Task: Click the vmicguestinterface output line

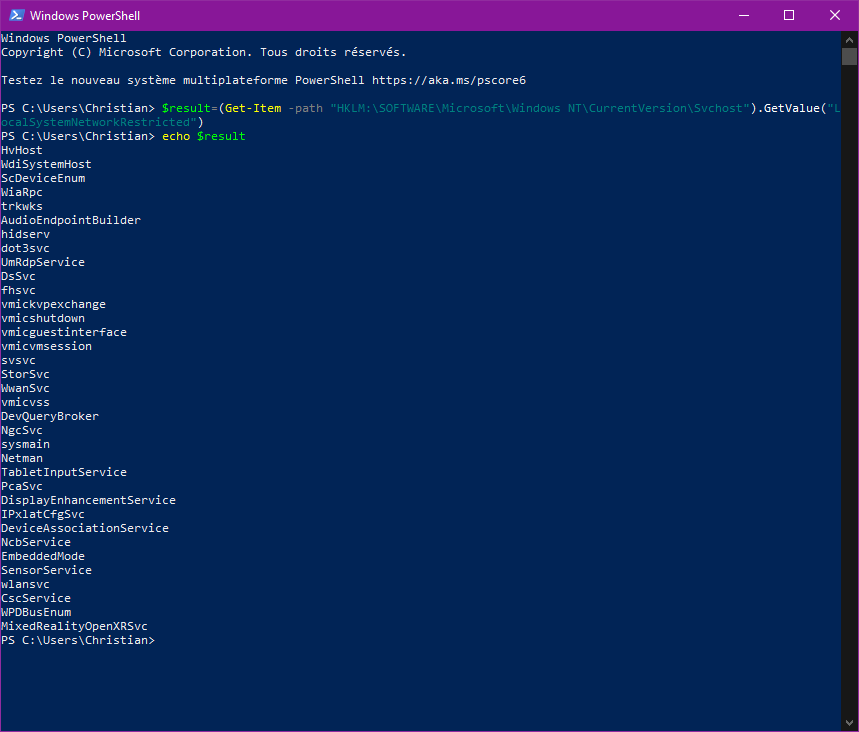Action: tap(64, 332)
